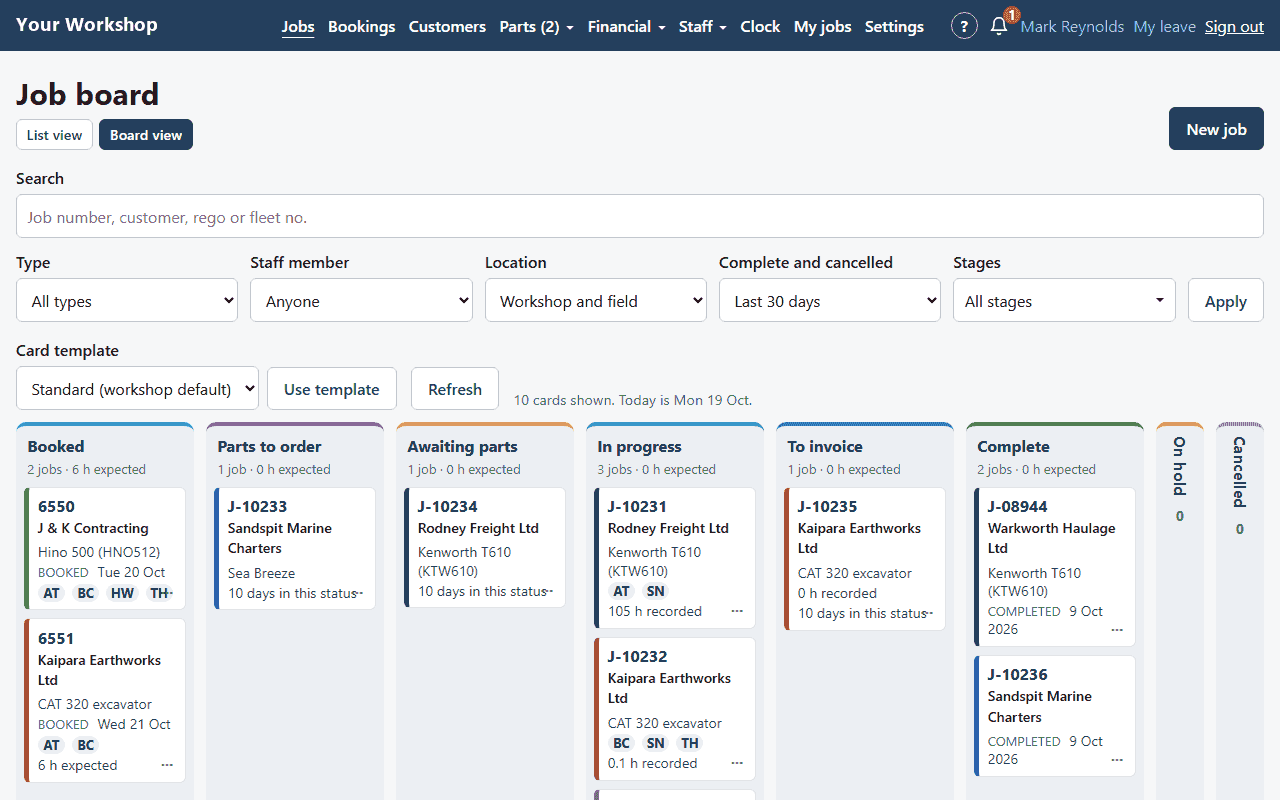Open the Type filter dropdown

point(127,300)
